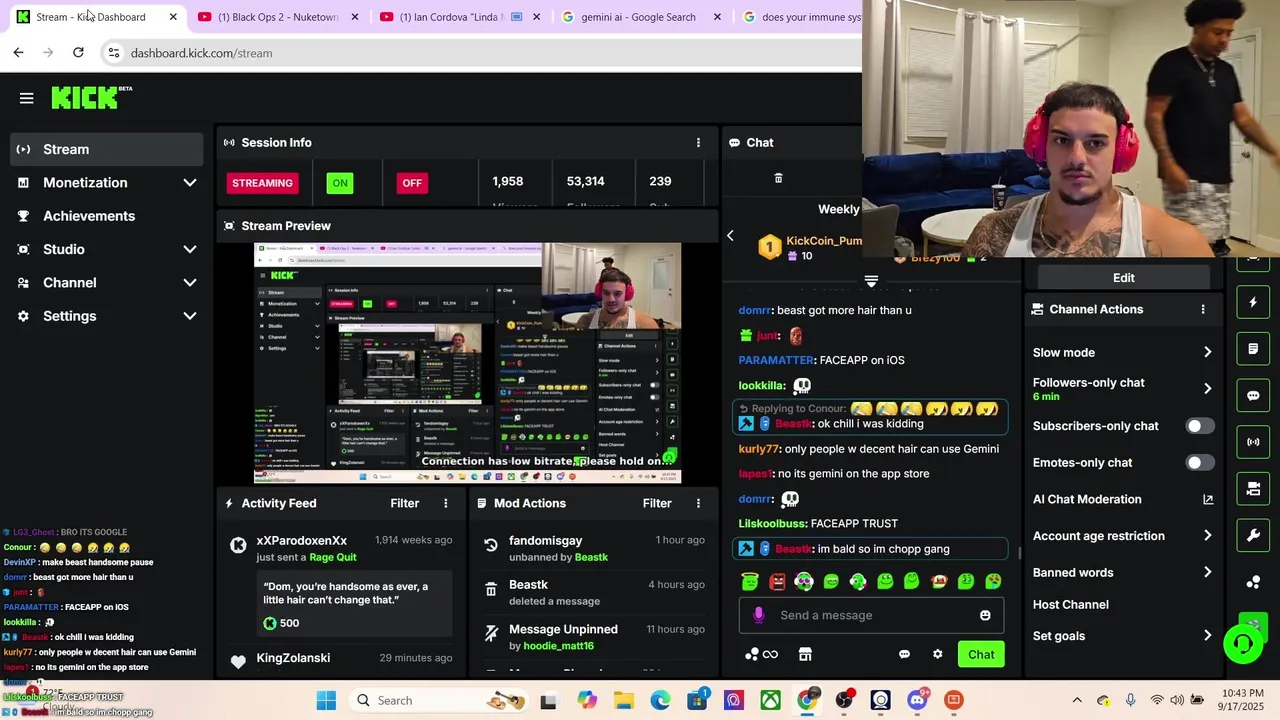Open the Kick logo home link
Image resolution: width=1280 pixels, height=720 pixels.
click(86, 97)
